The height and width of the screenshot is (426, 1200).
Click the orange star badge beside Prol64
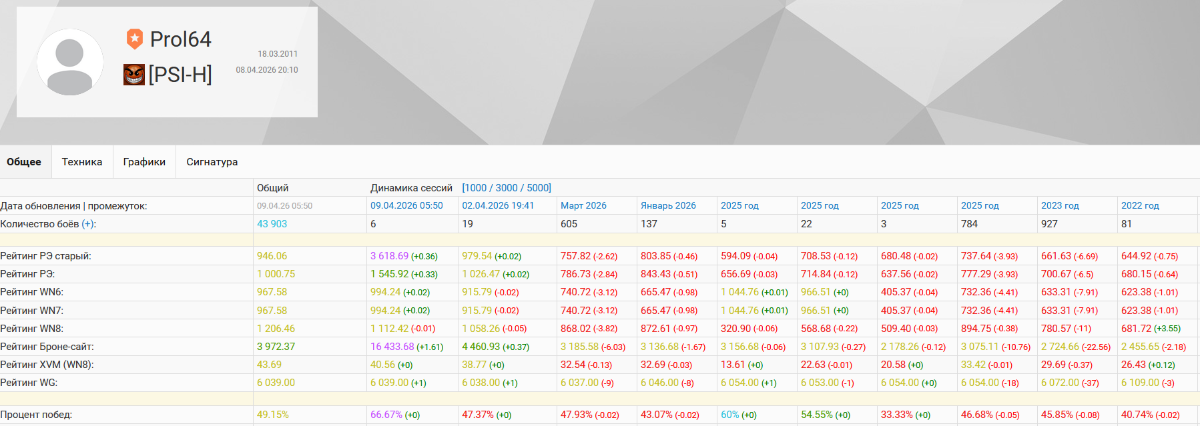(x=134, y=39)
